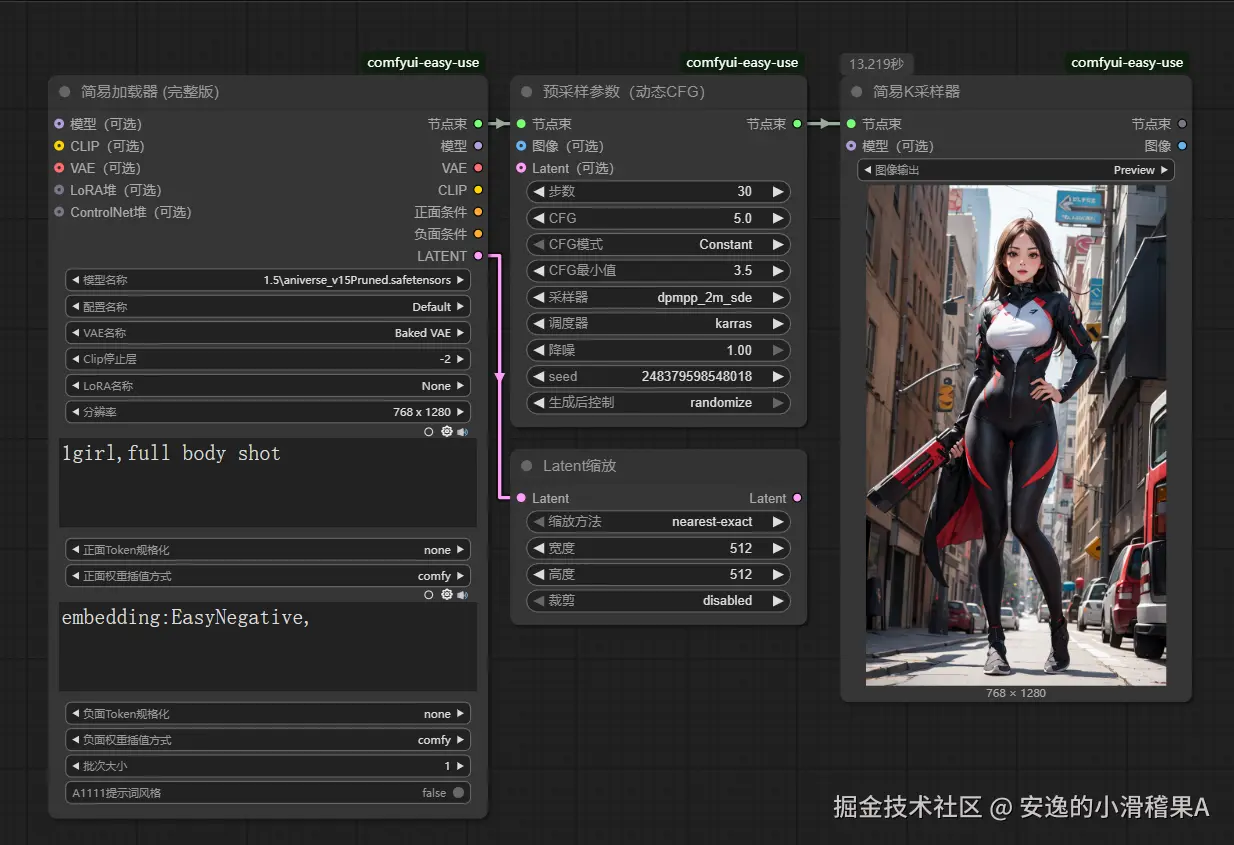Image resolution: width=1234 pixels, height=845 pixels.
Task: Click the 节点束 output port of the K sampler
Action: pos(1182,124)
